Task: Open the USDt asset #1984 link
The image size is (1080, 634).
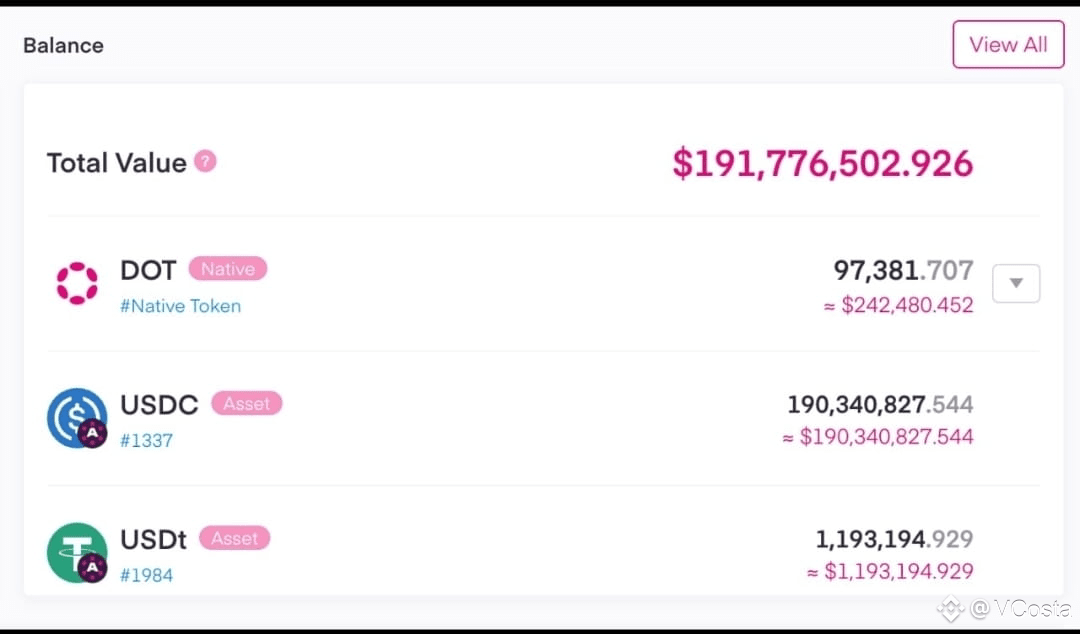Action: (147, 575)
